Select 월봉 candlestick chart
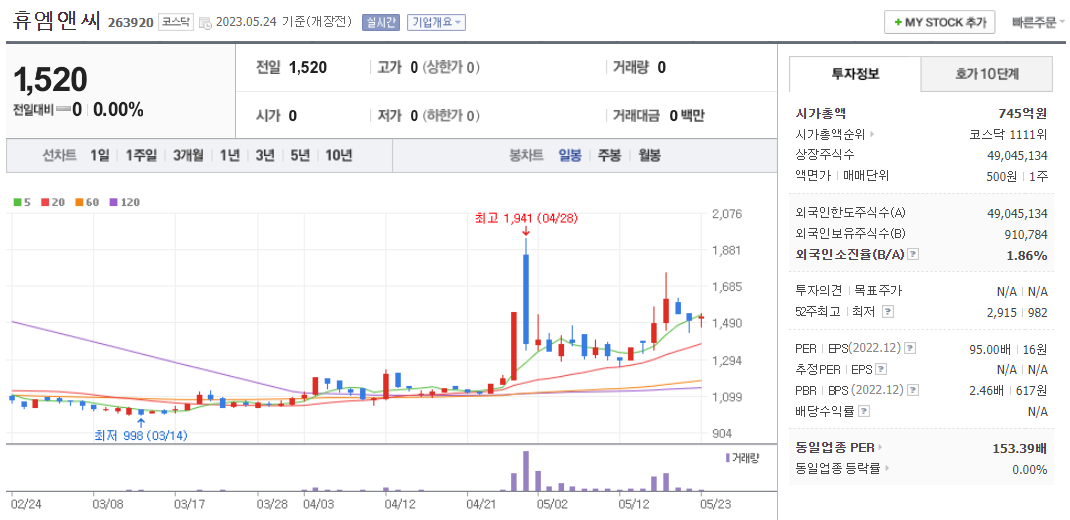Viewport: 1070px width, 520px height. click(x=649, y=155)
